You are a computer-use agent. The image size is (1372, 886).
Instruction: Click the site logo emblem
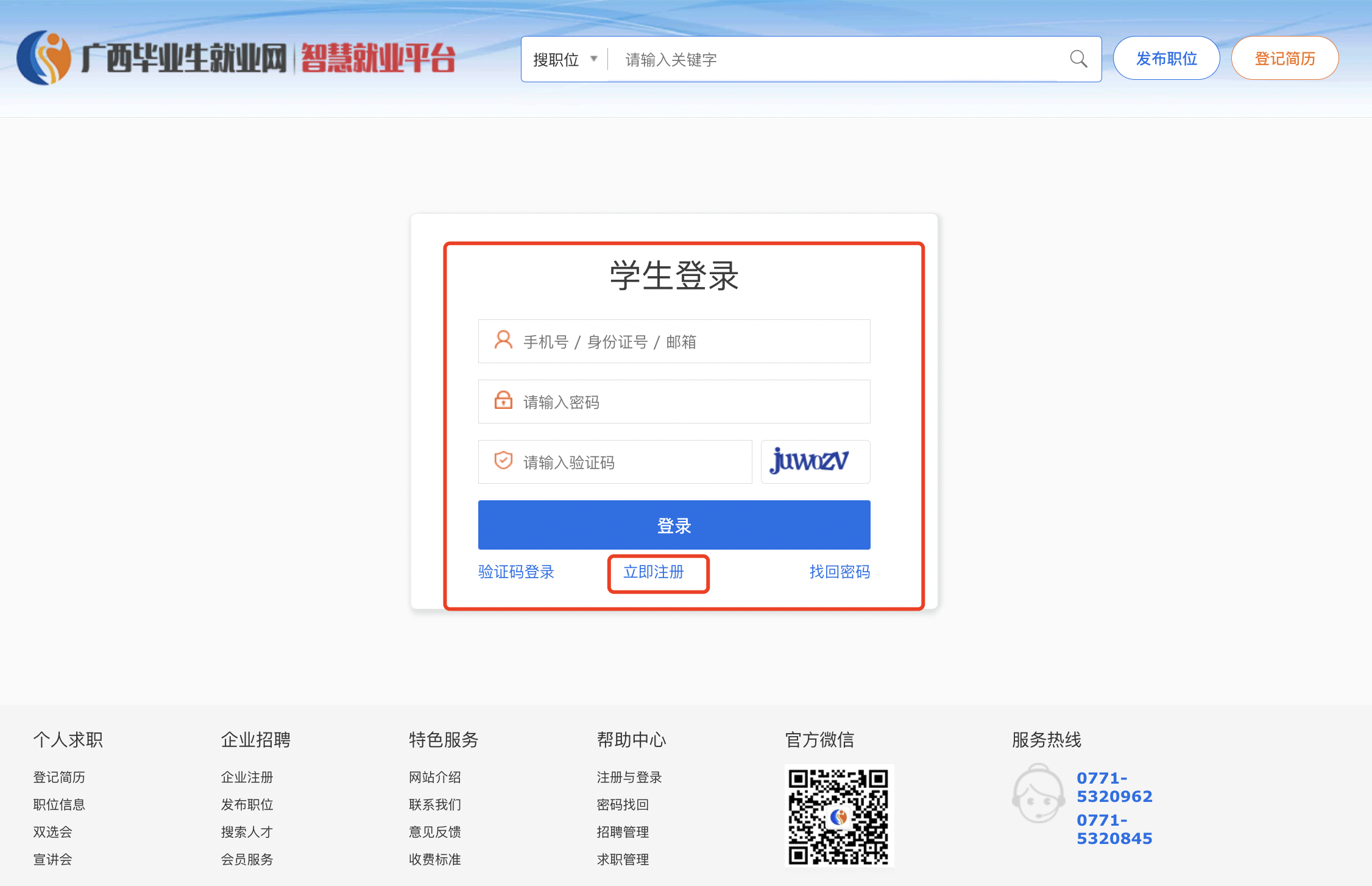44,58
